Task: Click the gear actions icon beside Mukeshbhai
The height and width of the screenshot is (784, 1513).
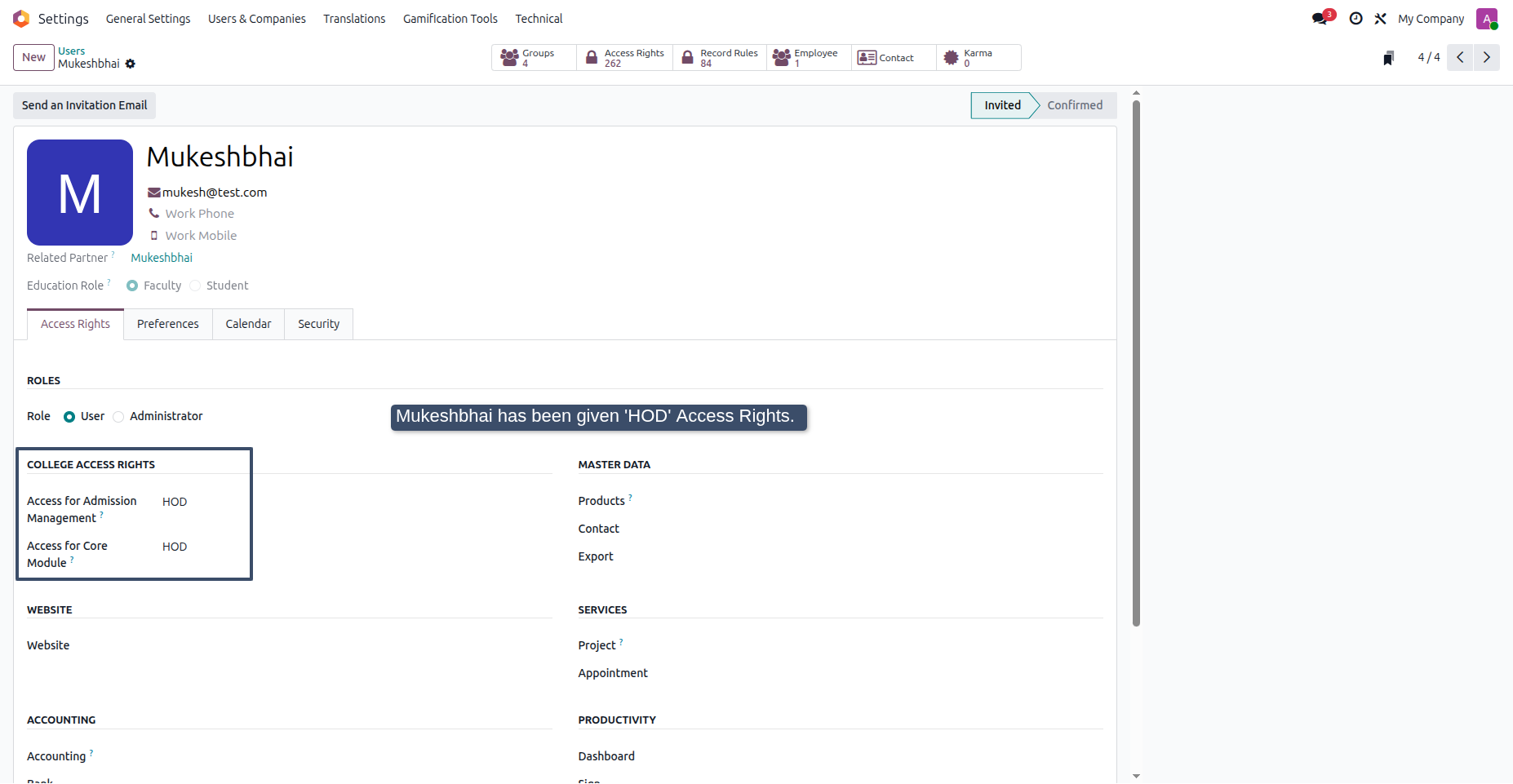Action: click(x=131, y=64)
